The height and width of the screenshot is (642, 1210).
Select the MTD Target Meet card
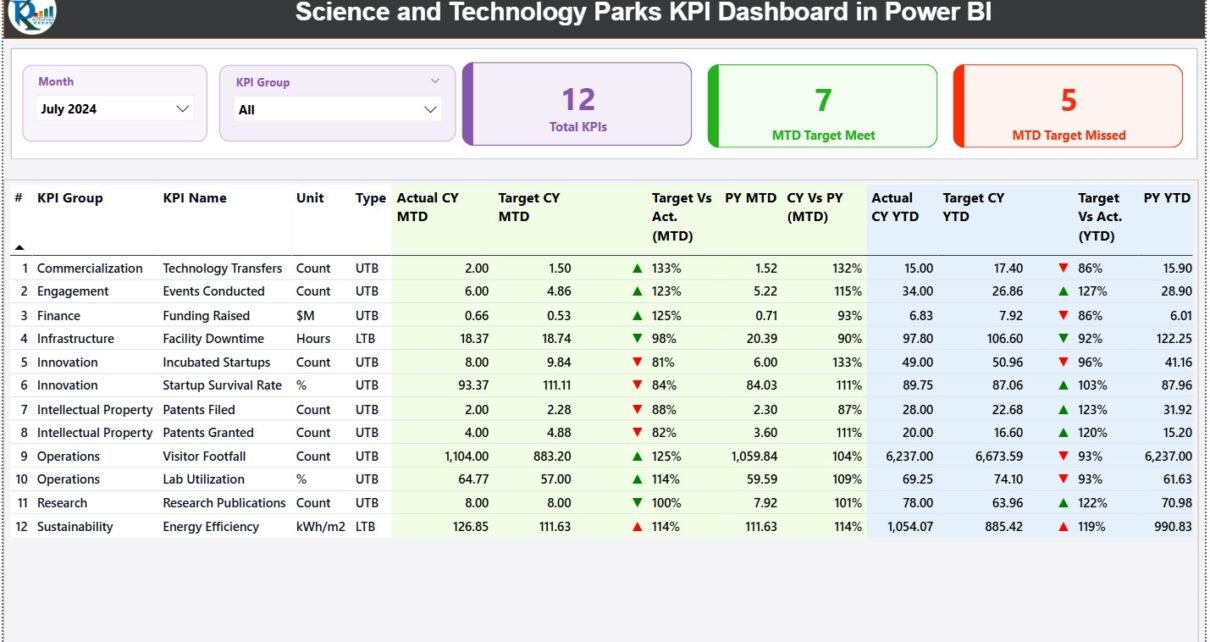[823, 105]
